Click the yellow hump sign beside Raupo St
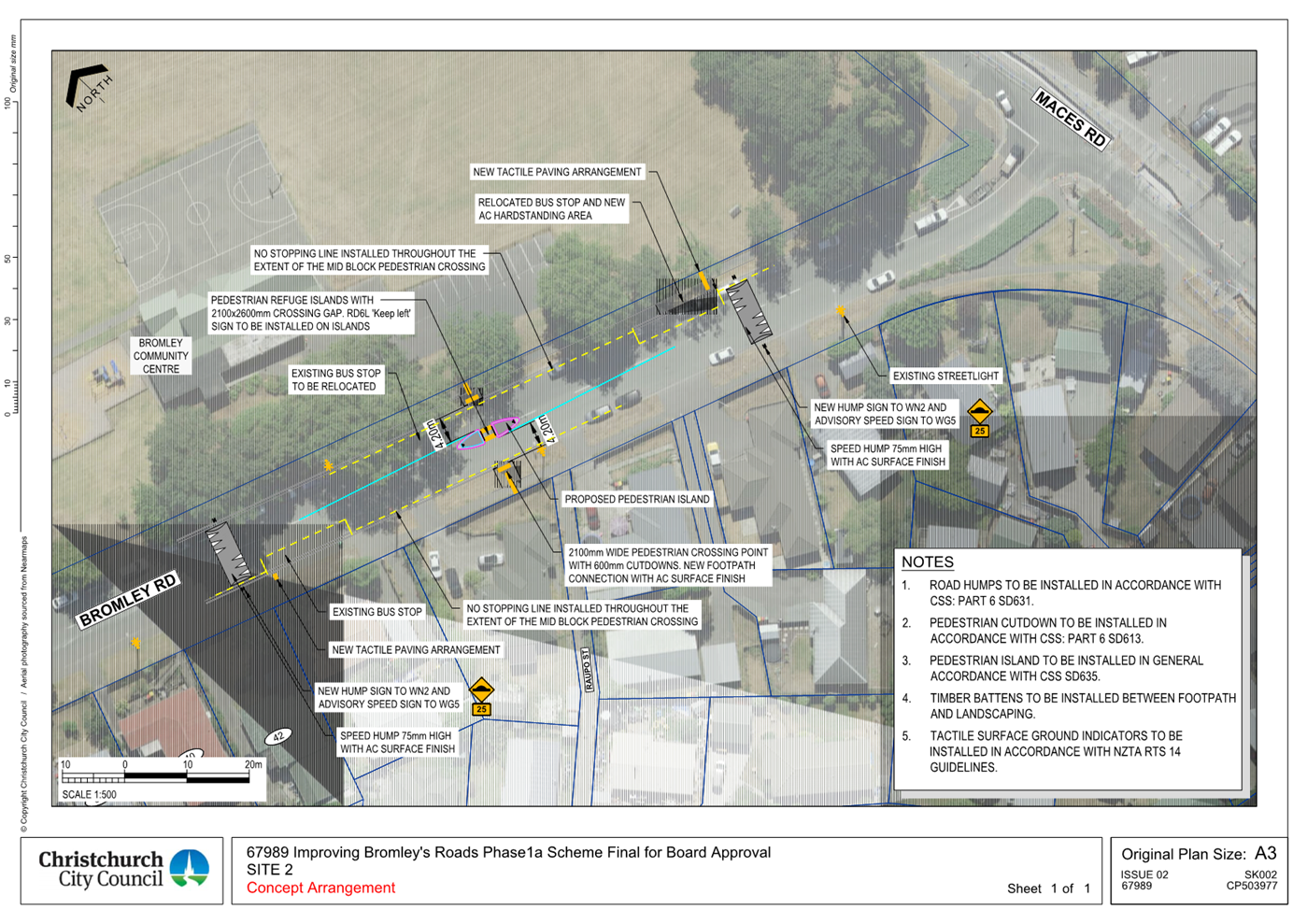The image size is (1307, 924). (481, 695)
